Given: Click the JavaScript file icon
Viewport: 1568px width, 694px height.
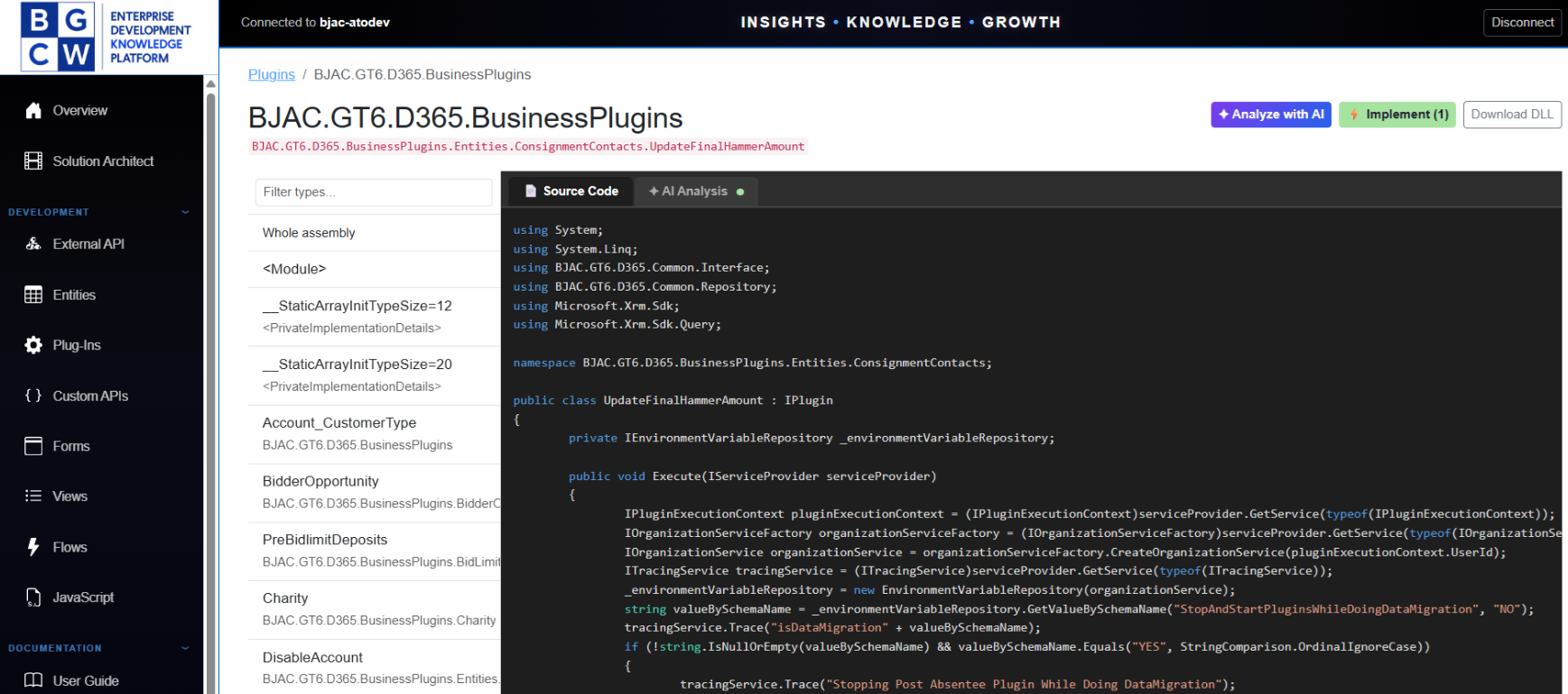Looking at the screenshot, I should pyautogui.click(x=33, y=597).
